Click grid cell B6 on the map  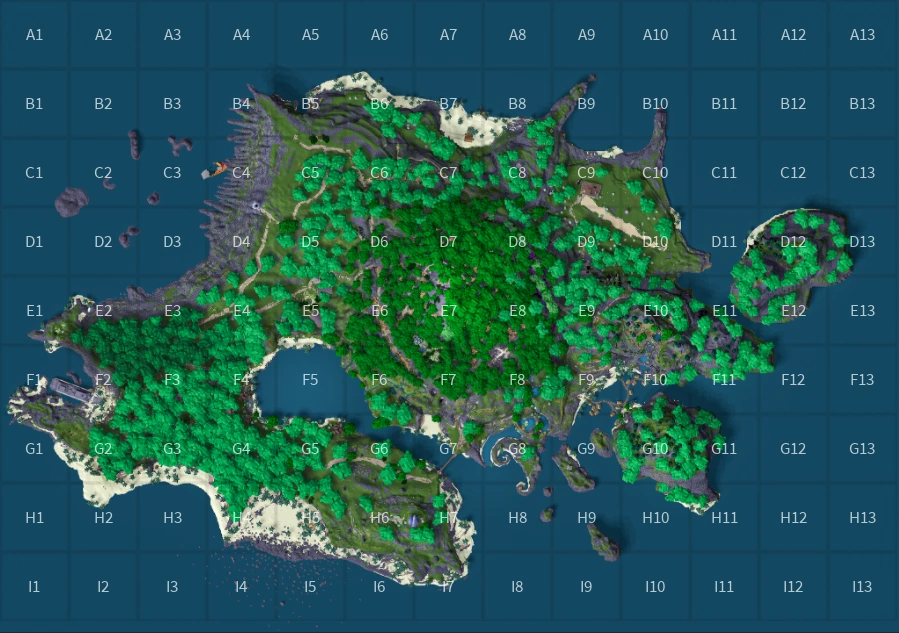pyautogui.click(x=380, y=103)
